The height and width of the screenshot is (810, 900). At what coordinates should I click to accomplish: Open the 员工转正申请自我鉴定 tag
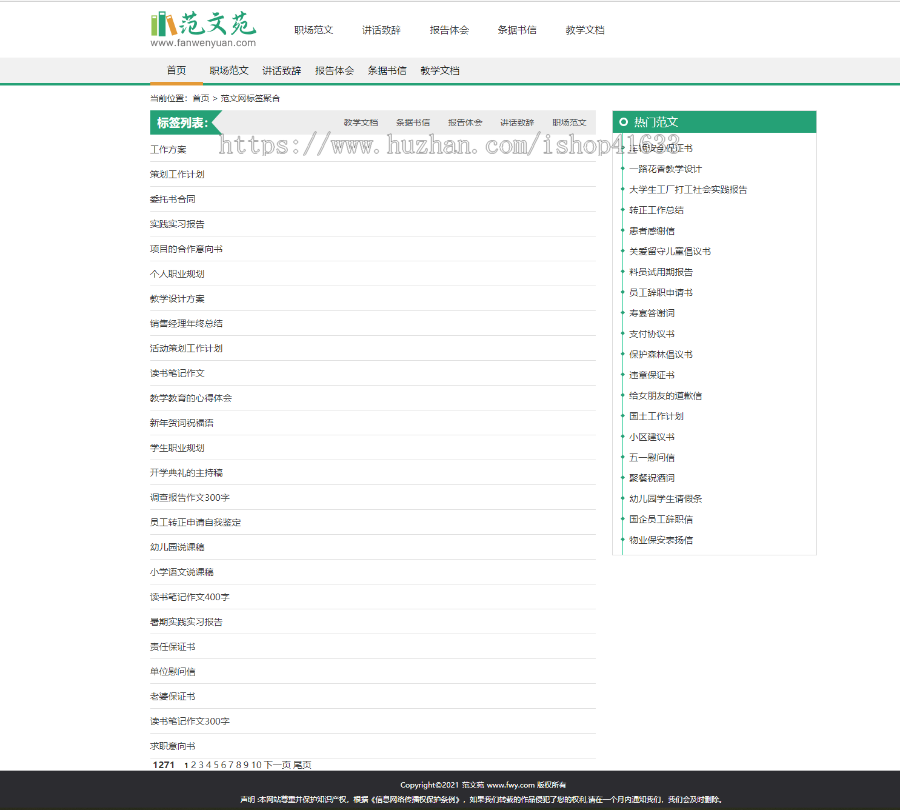pyautogui.click(x=196, y=522)
